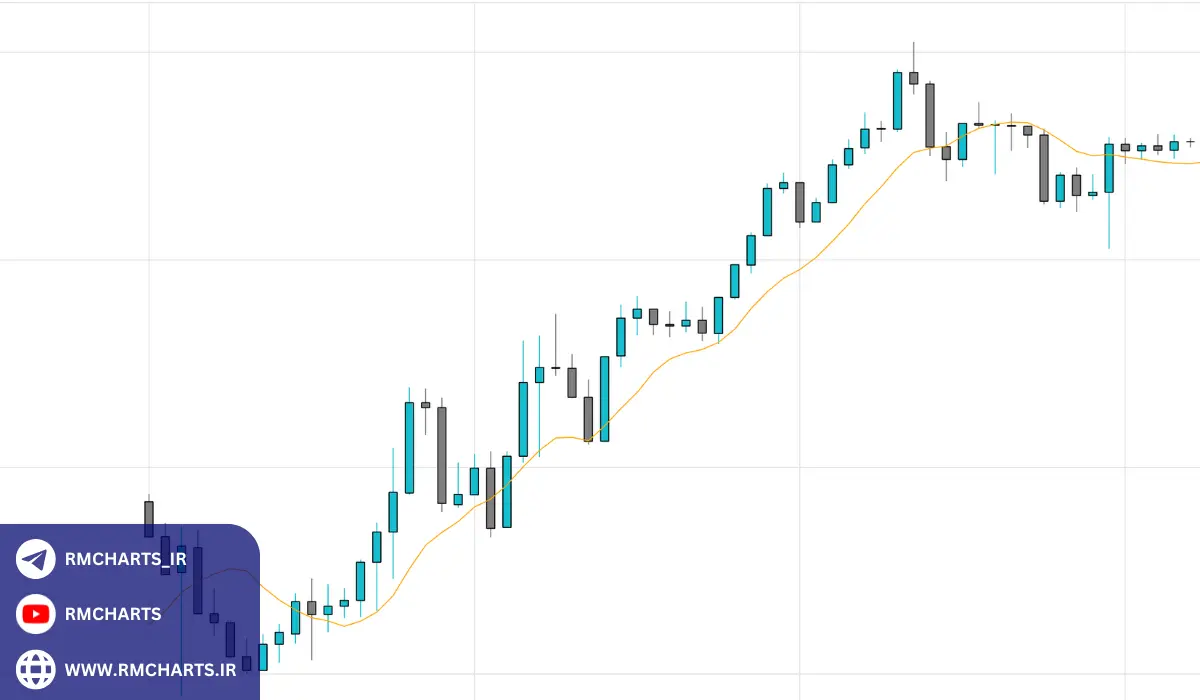This screenshot has height=700, width=1200.
Task: Click the second-to-last cyan candle on the right
Action: [x=1141, y=148]
